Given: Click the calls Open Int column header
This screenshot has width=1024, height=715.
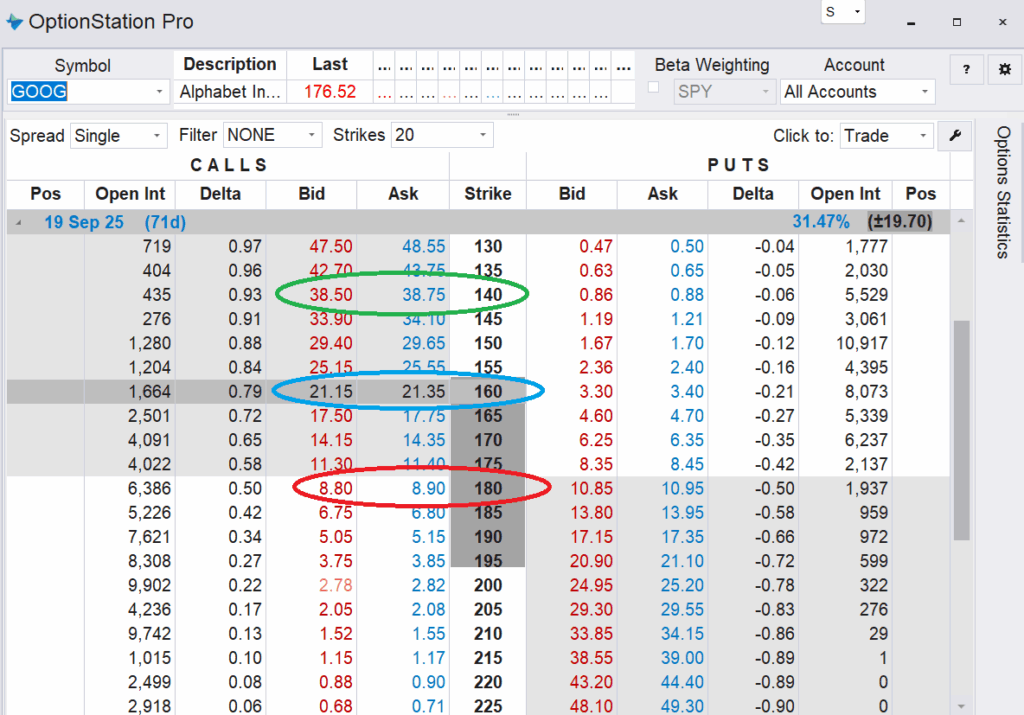Looking at the screenshot, I should 130,194.
